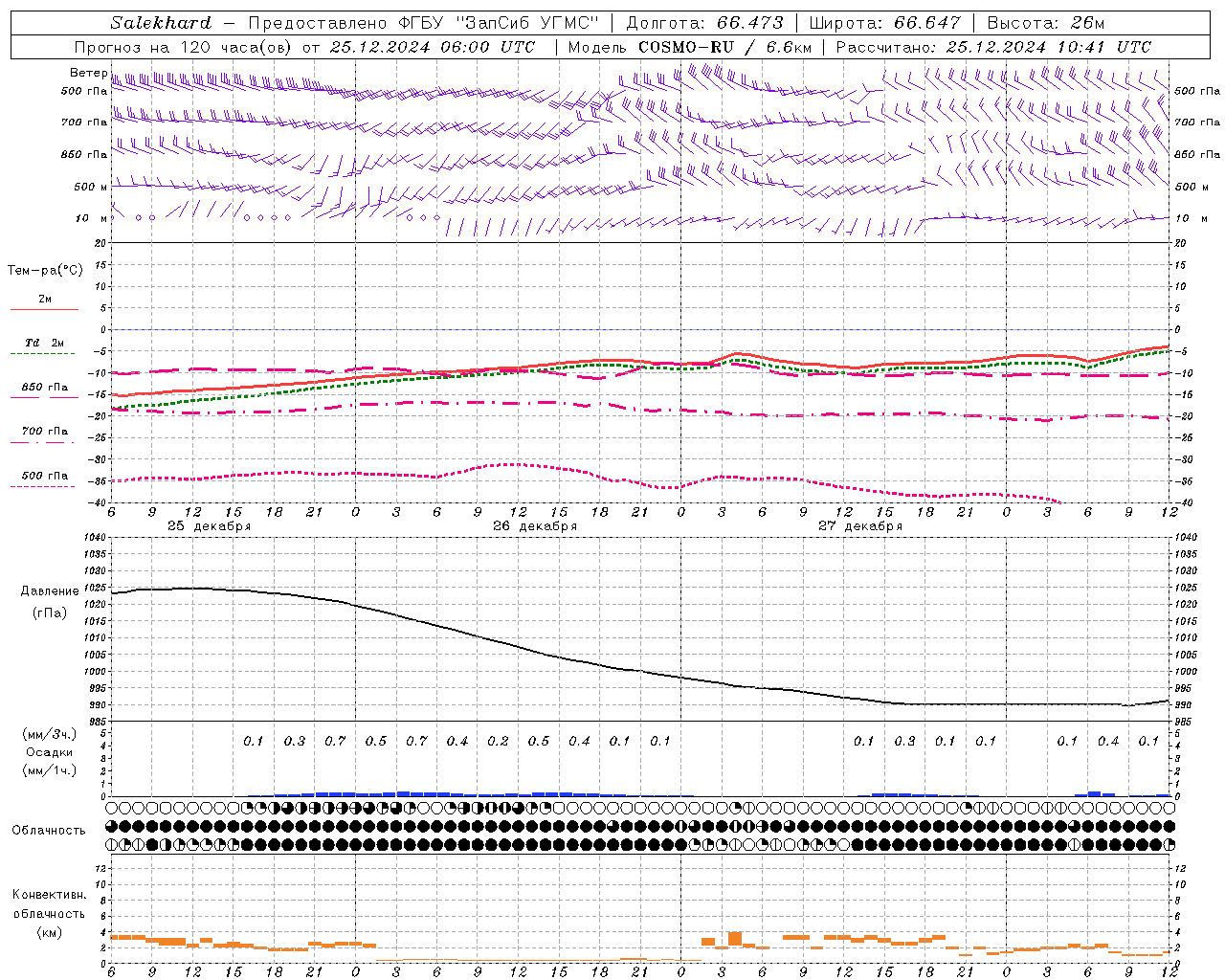Click the 'Облачность' cloud cover label
This screenshot has height=980, width=1225.
pyautogui.click(x=49, y=831)
